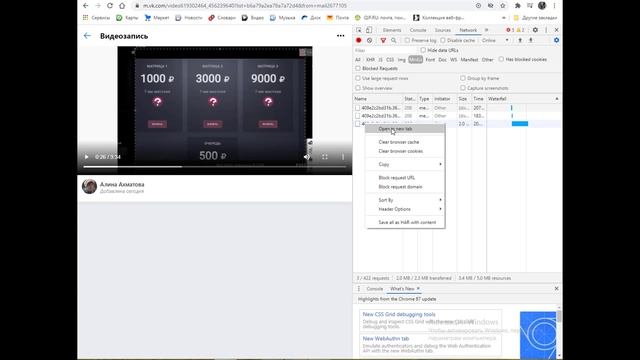Filter requests by XHR type

(x=370, y=60)
